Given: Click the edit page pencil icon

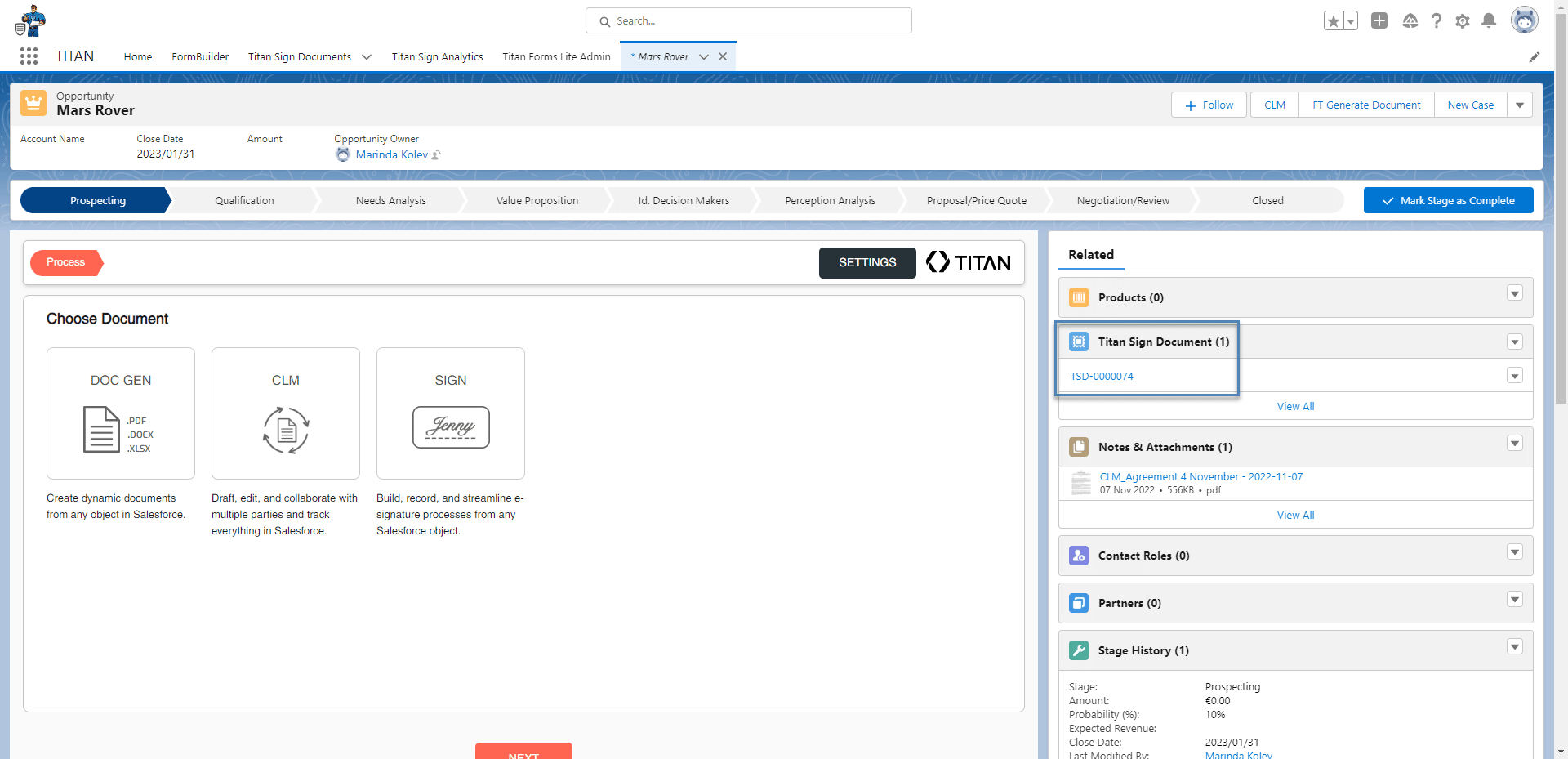Looking at the screenshot, I should [1534, 56].
